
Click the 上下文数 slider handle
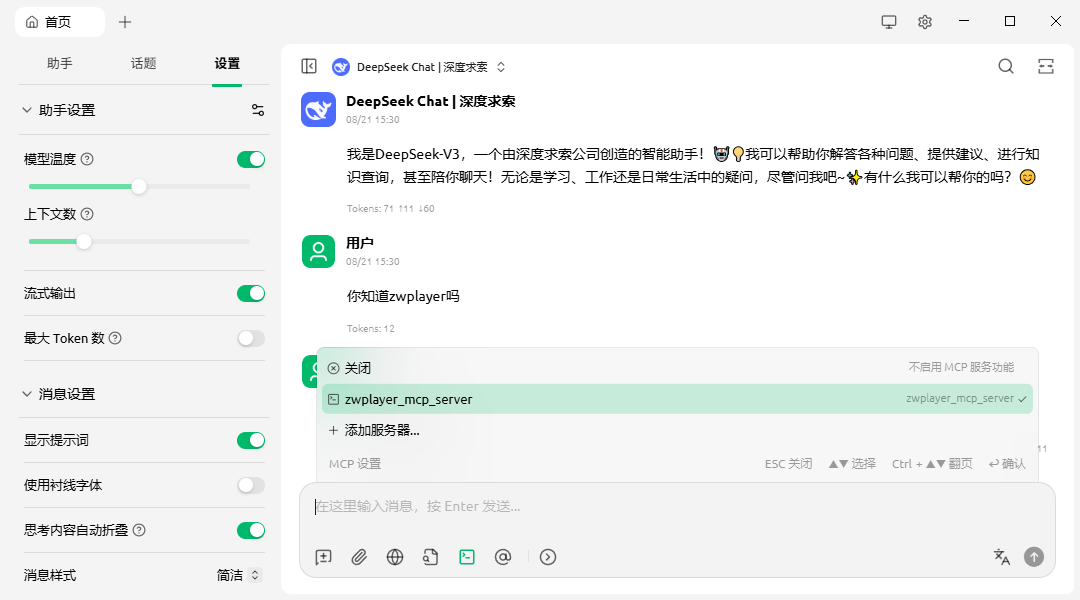click(x=83, y=242)
